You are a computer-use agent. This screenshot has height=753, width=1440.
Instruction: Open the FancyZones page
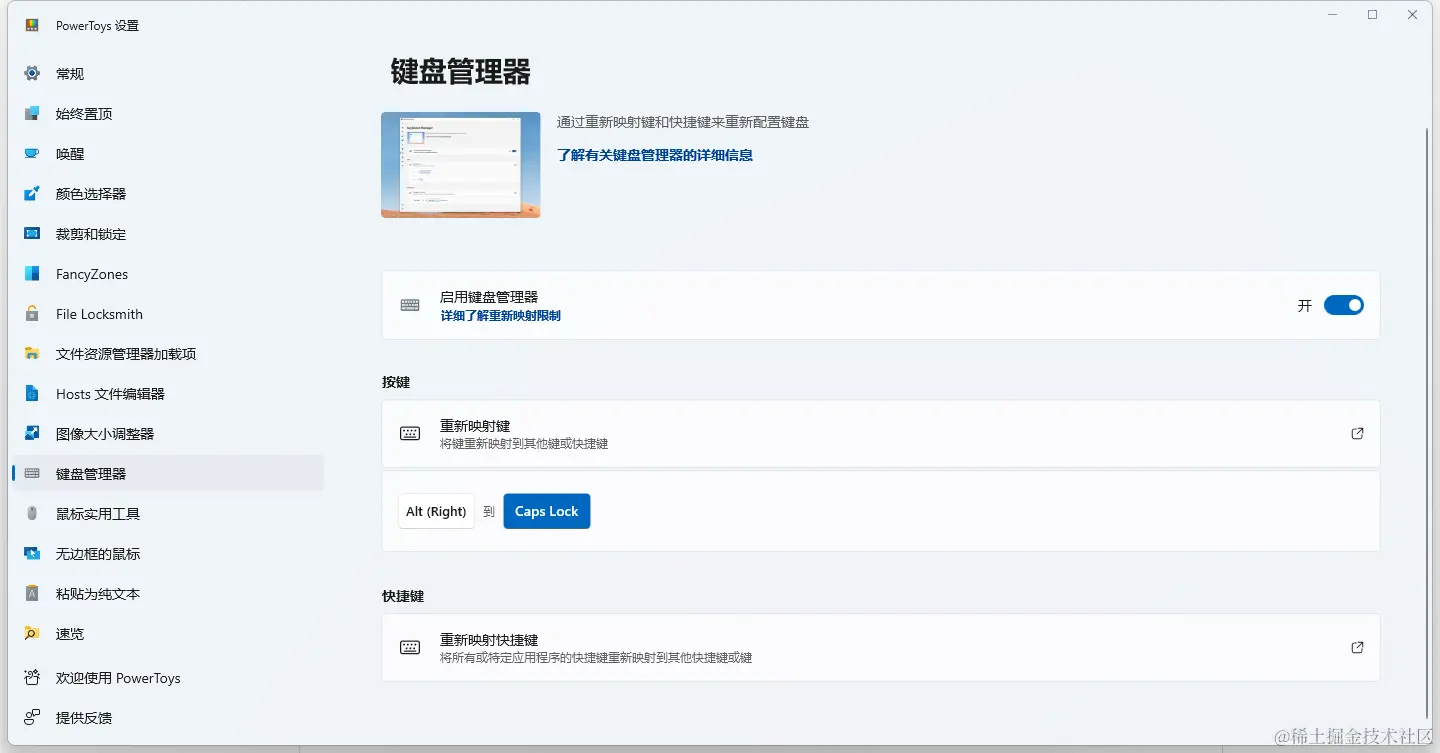click(167, 274)
